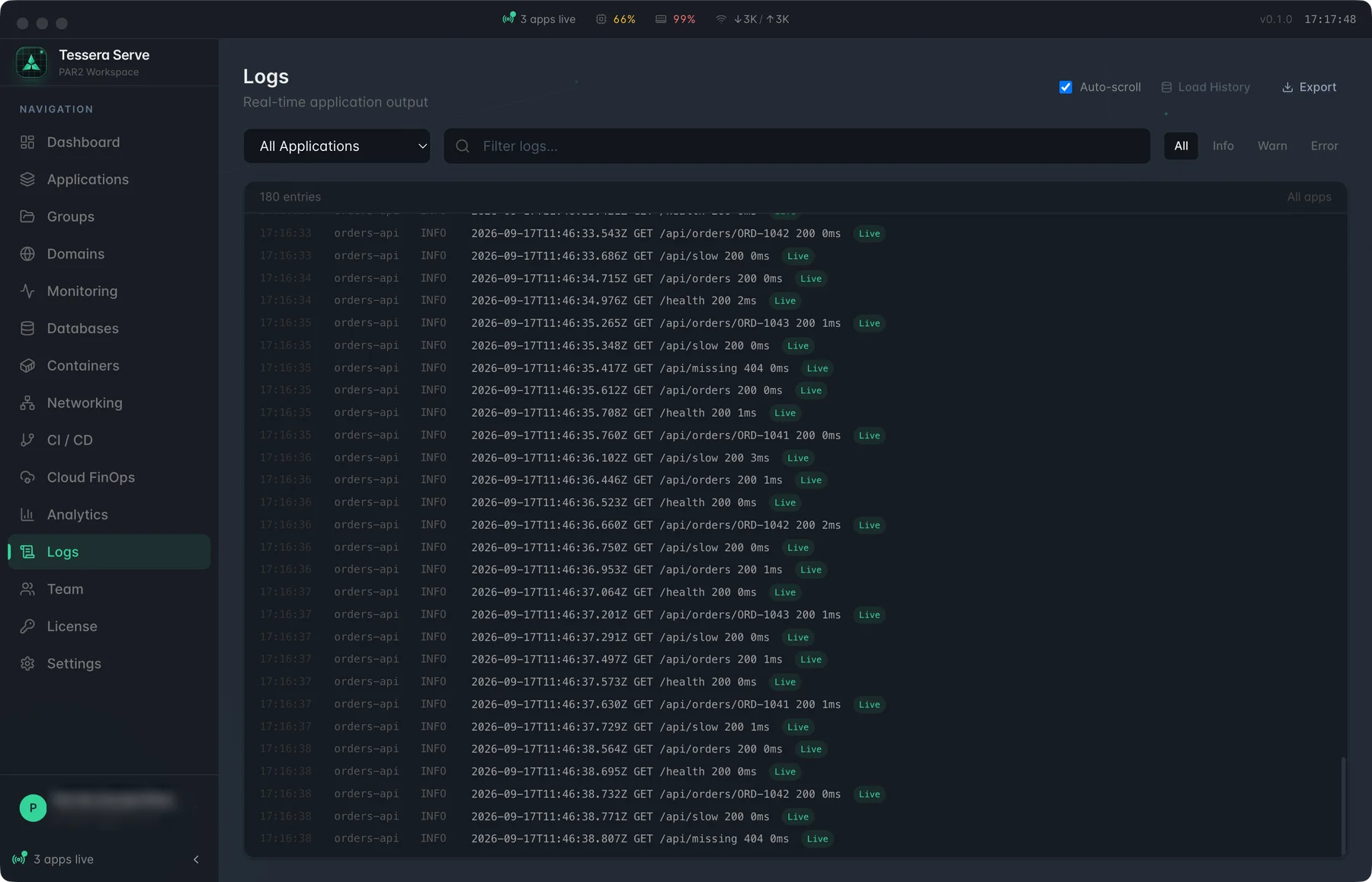Click the CI / CD branch icon

click(x=27, y=440)
